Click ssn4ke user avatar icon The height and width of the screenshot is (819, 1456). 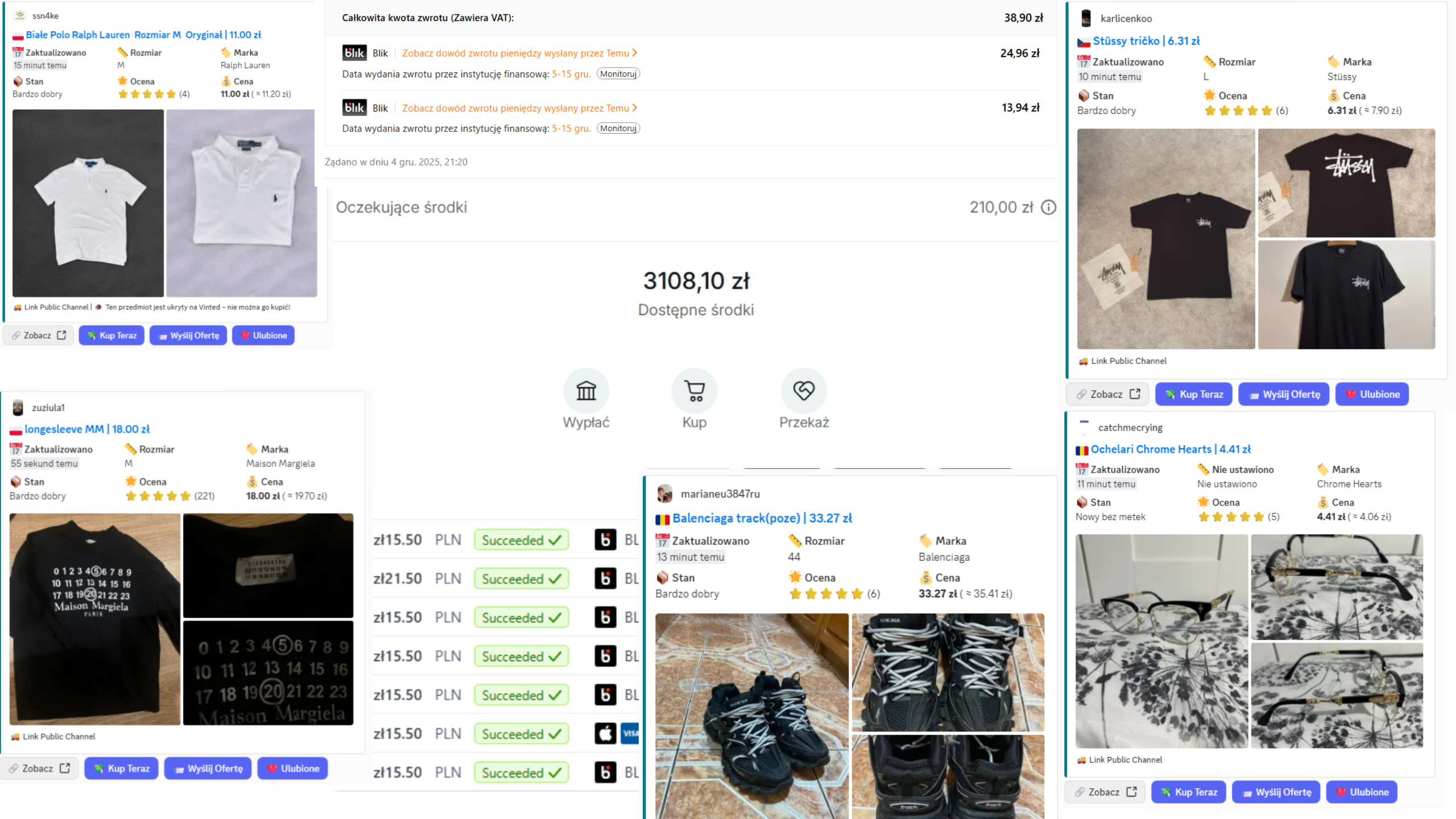20,15
